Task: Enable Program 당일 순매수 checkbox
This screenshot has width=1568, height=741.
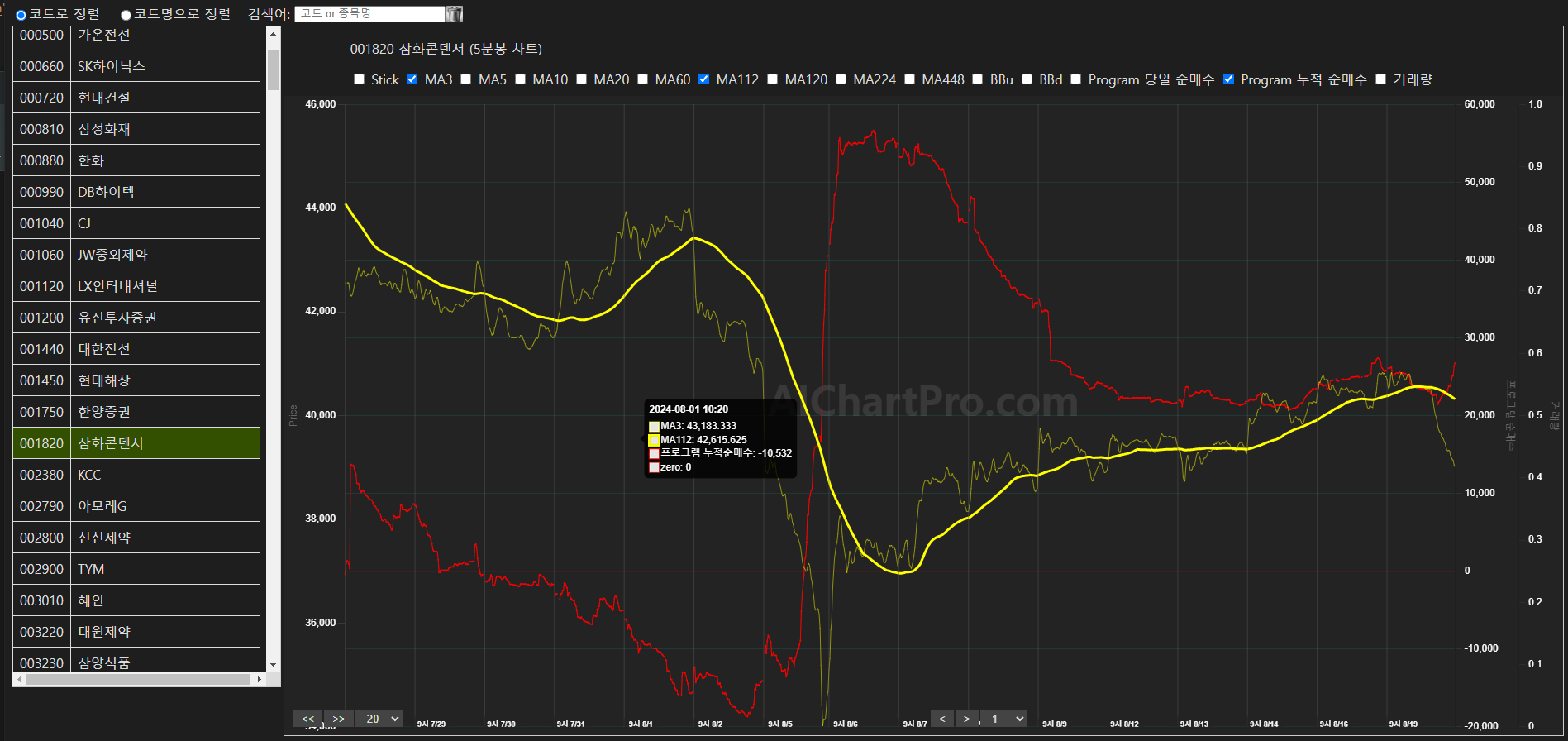Action: (x=1076, y=79)
